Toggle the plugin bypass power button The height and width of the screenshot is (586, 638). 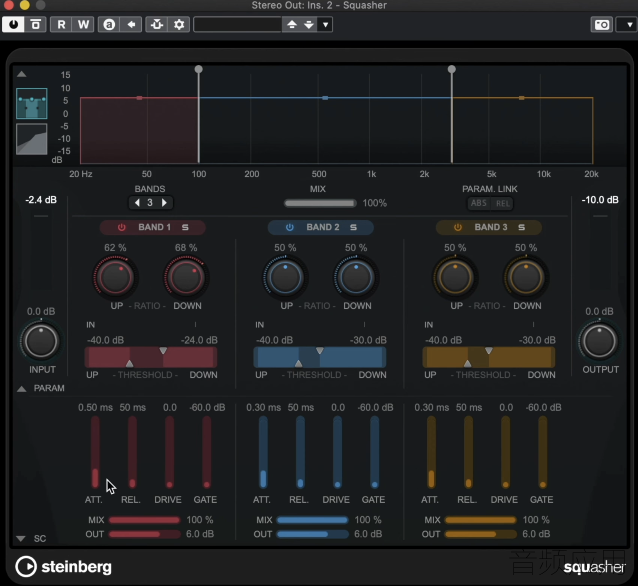[13, 25]
